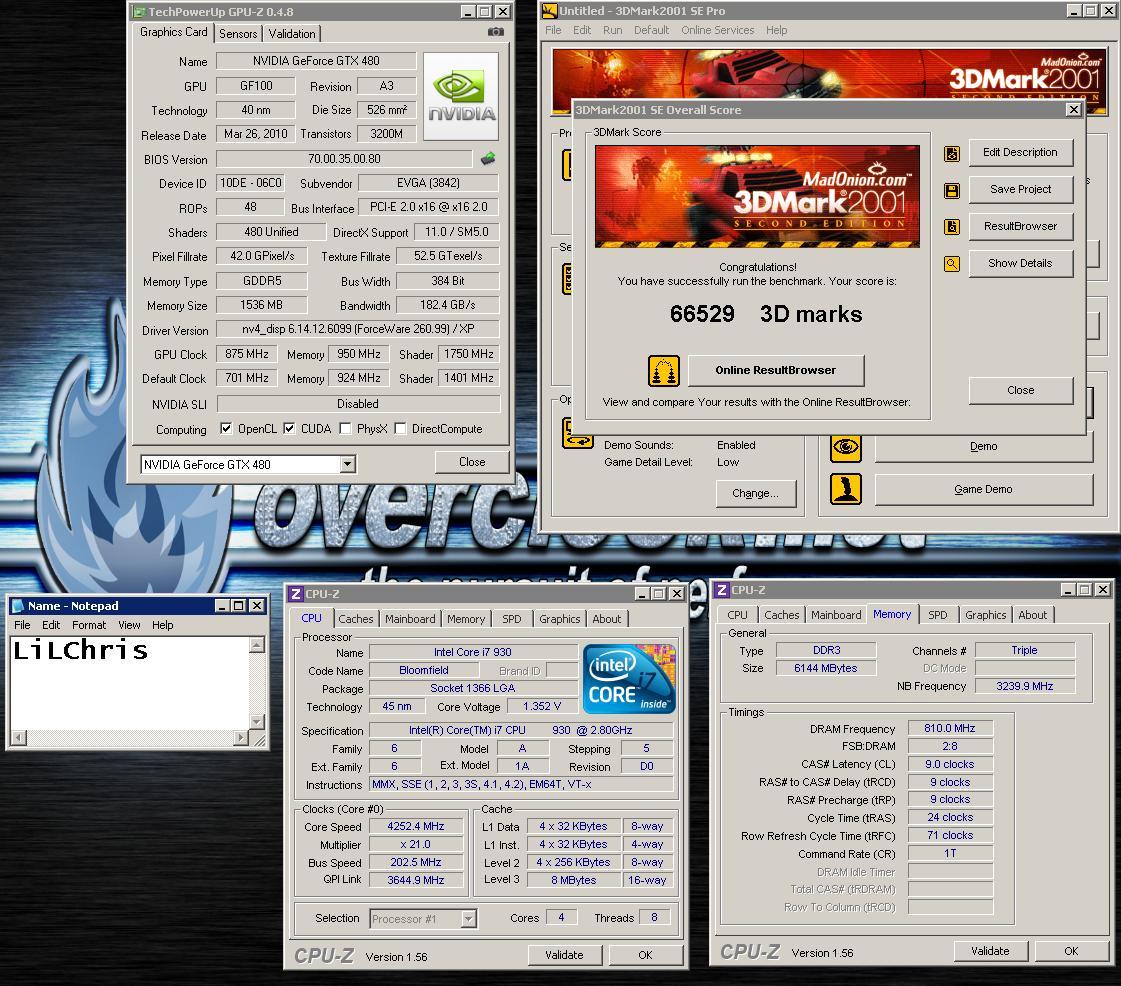
Task: Click the DRAM Frequency value 810.0 MHz
Action: [949, 729]
